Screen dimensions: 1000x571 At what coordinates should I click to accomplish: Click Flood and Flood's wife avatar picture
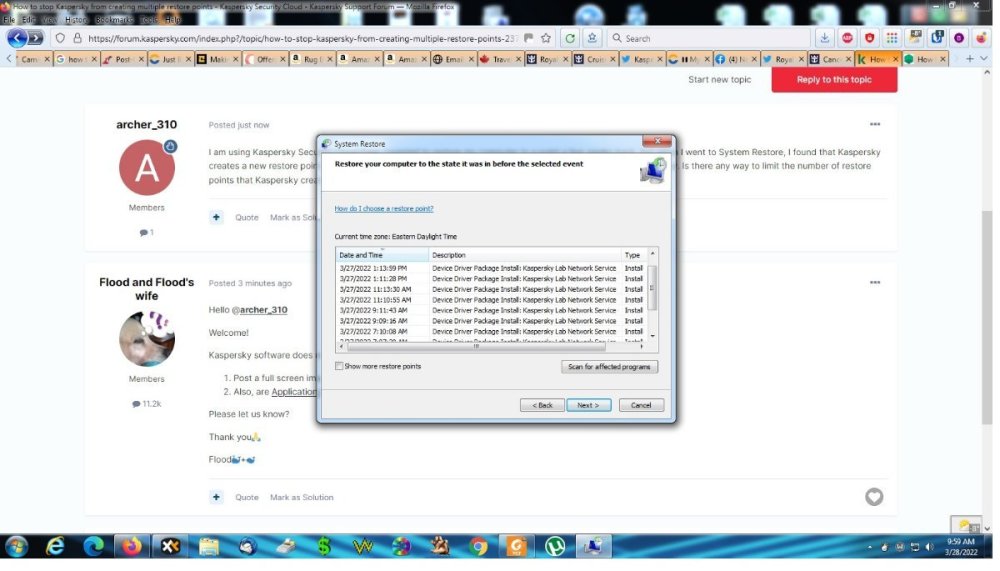pyautogui.click(x=147, y=339)
